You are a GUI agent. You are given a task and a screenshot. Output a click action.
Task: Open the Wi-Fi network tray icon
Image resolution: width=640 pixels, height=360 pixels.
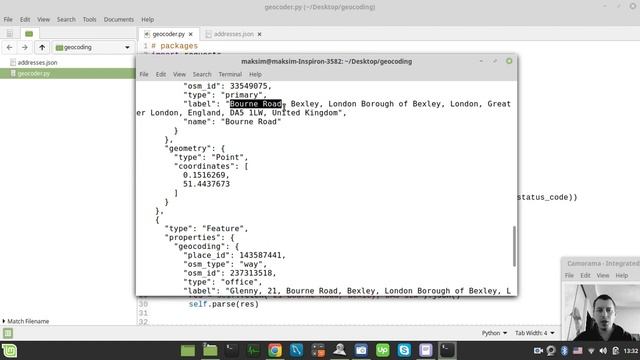click(591, 351)
